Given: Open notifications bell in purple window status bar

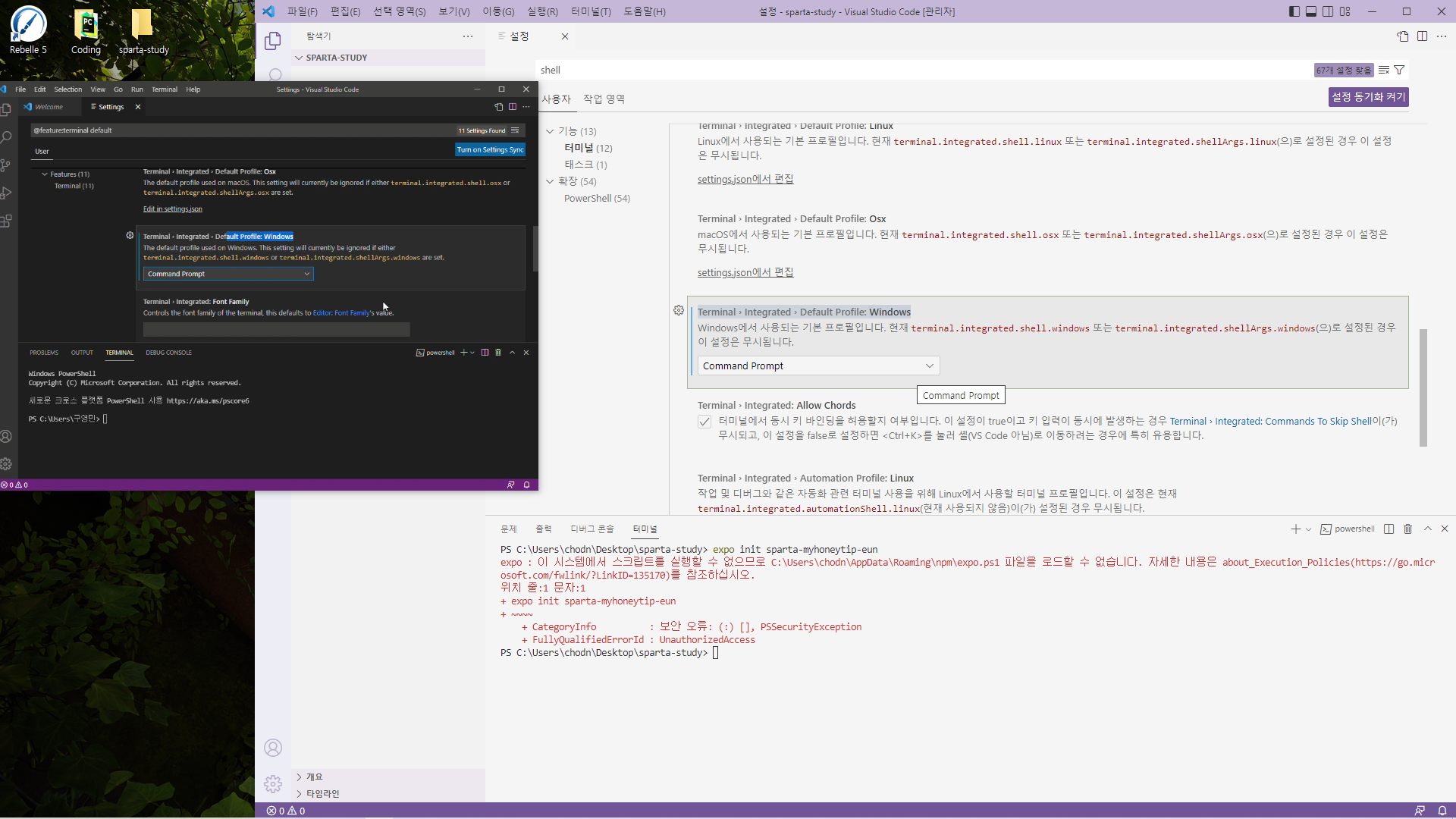Looking at the screenshot, I should [x=1442, y=811].
